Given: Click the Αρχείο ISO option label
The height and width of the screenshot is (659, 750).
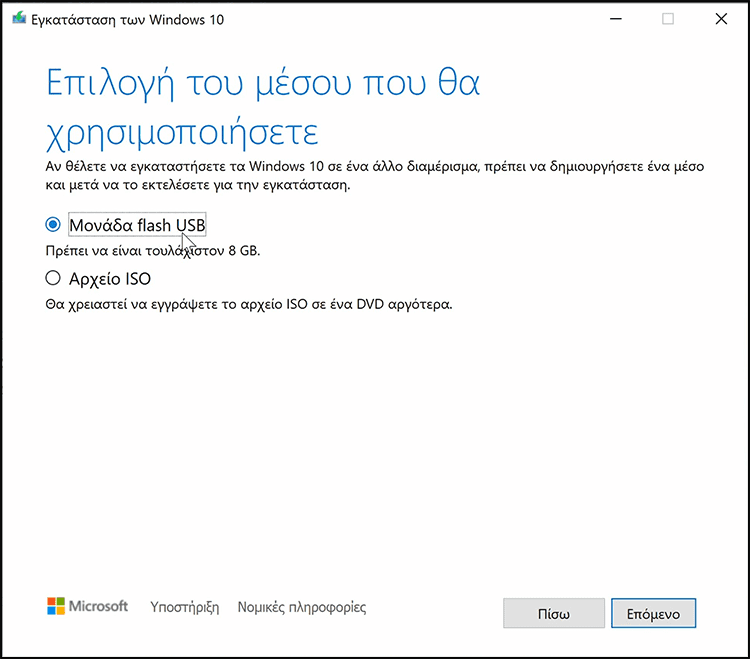Looking at the screenshot, I should pos(110,279).
